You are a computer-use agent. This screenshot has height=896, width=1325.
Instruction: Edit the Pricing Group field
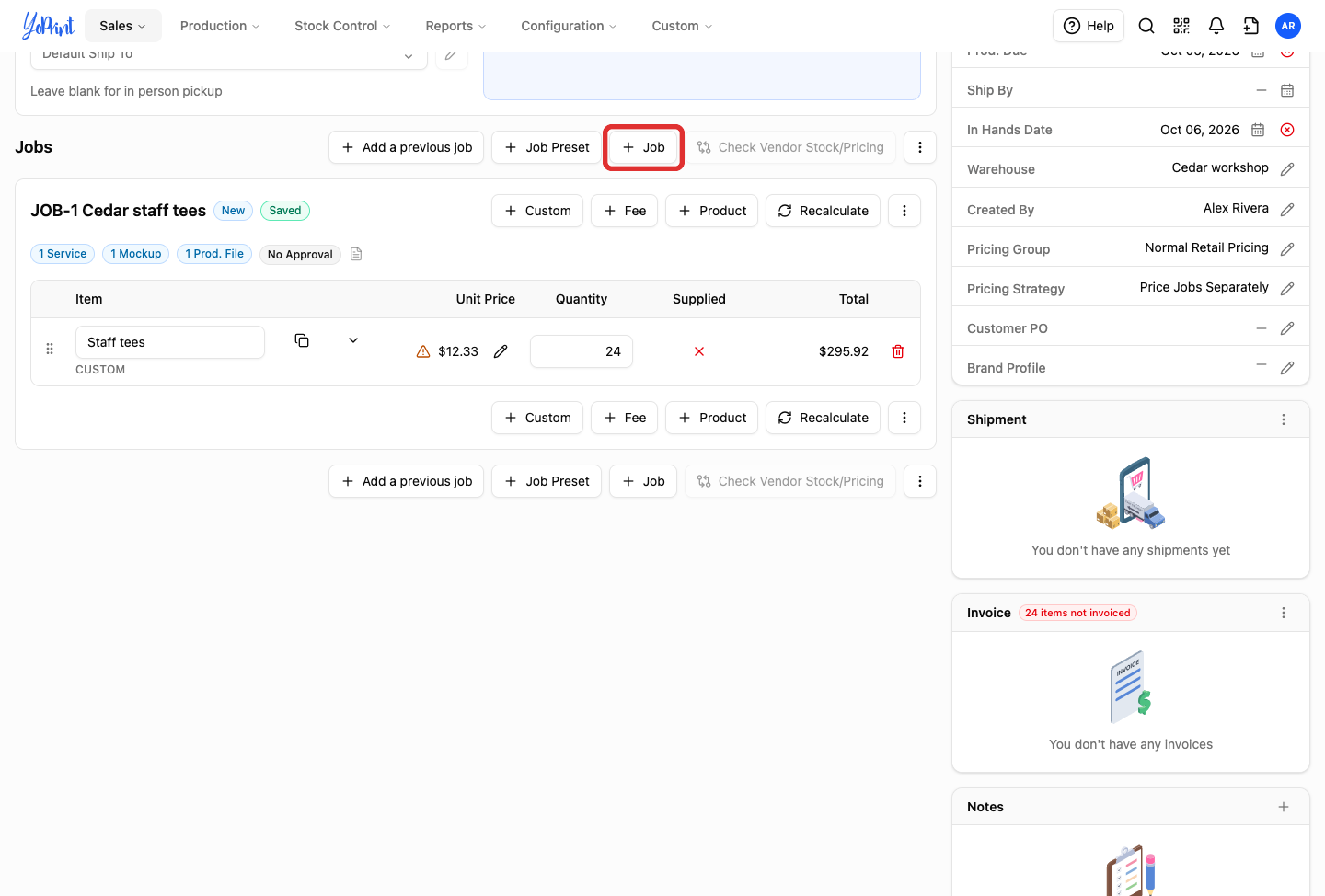click(1287, 249)
